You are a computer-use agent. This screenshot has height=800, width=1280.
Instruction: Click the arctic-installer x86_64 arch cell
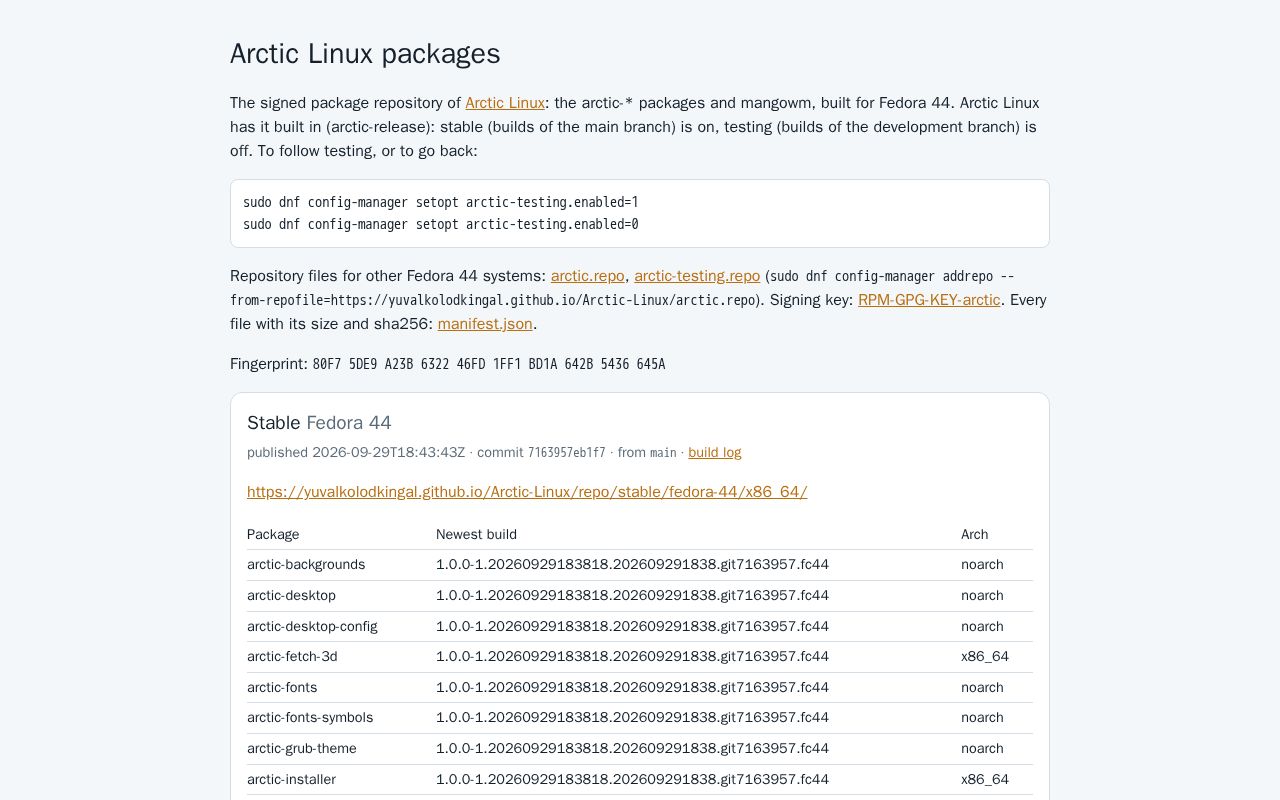click(x=985, y=780)
